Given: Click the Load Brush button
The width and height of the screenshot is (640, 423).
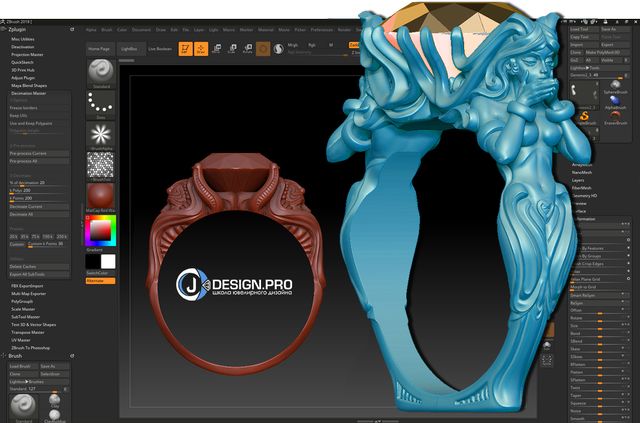Looking at the screenshot, I should click(21, 366).
